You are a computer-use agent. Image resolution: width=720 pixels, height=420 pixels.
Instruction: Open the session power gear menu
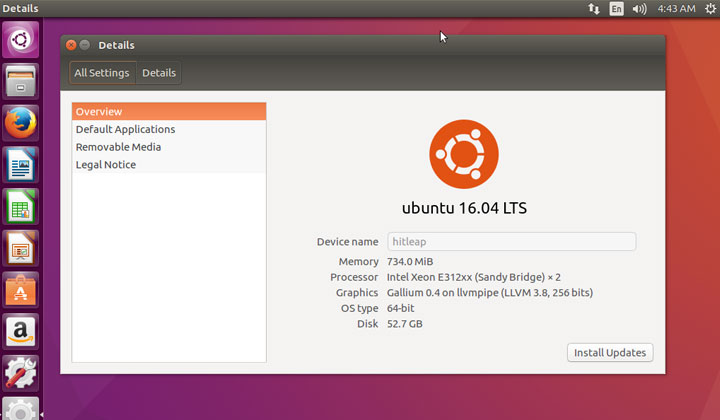point(710,9)
